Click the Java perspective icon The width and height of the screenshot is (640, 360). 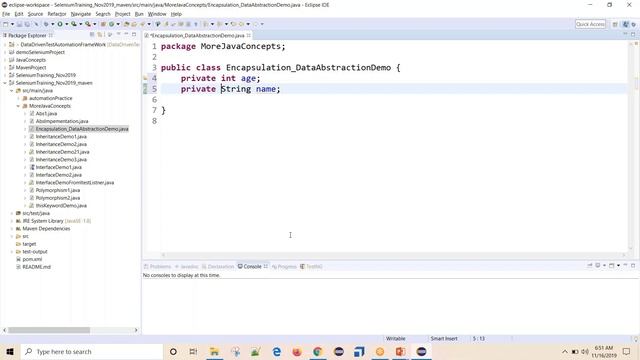625,24
